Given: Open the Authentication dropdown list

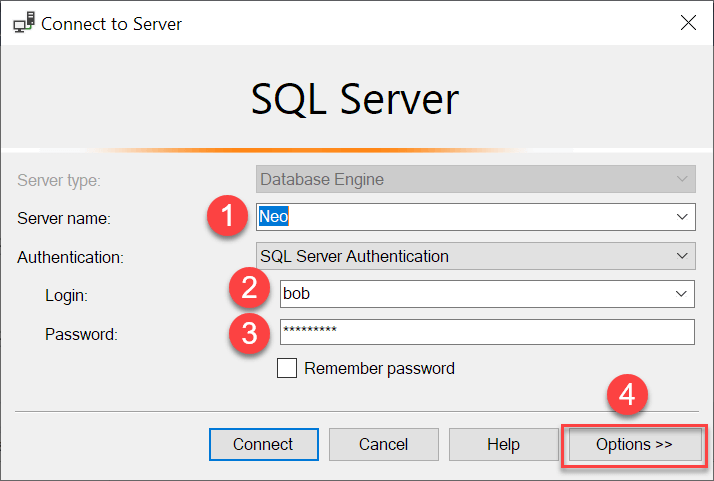Looking at the screenshot, I should 474,256.
